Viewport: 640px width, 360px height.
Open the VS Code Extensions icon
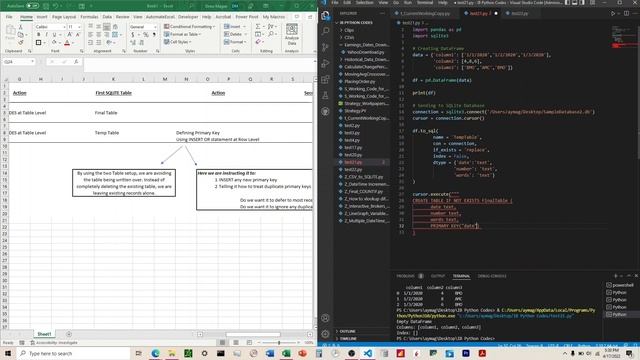325,79
